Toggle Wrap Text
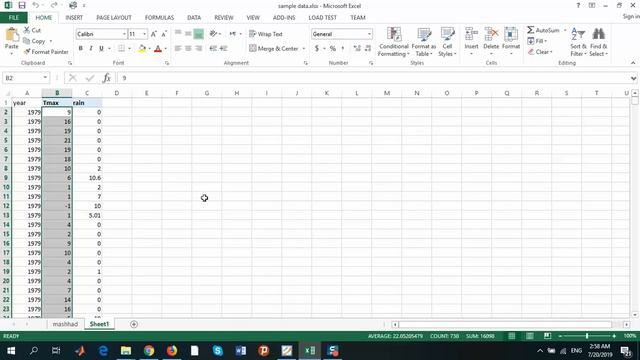640x360 pixels. tap(266, 34)
